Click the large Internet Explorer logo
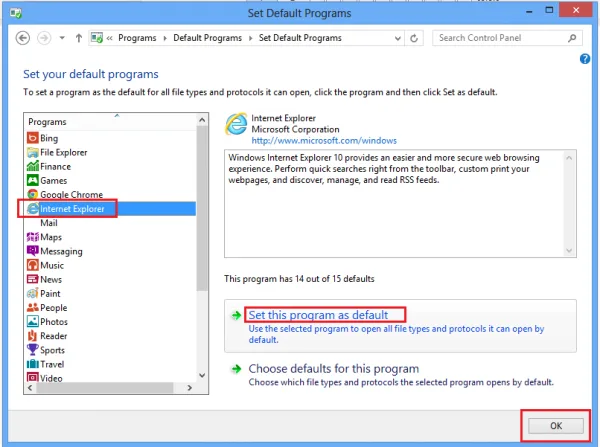Screen dimensions: 600x447 (x=236, y=124)
